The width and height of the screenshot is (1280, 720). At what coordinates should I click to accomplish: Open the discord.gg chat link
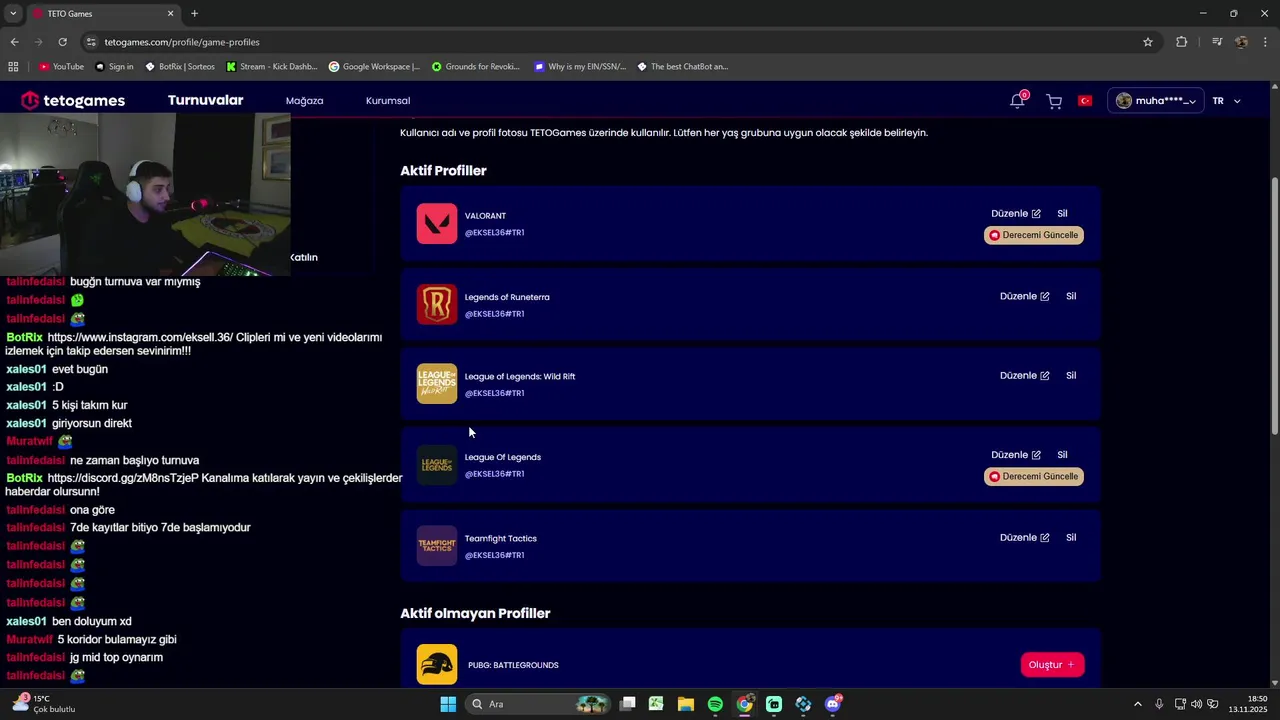pos(122,479)
